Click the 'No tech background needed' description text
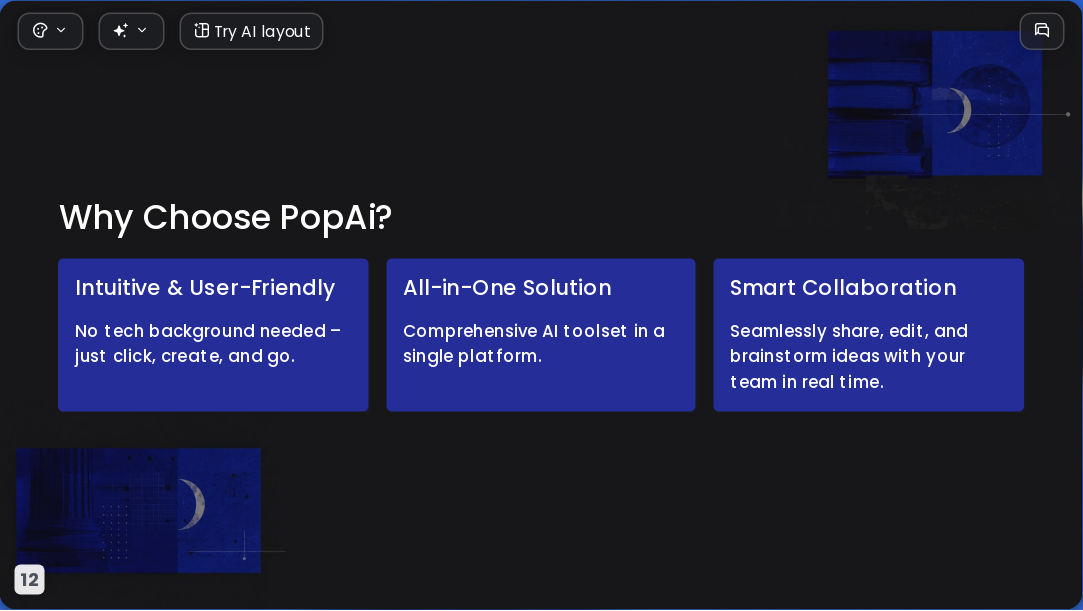The image size is (1083, 611). [x=208, y=344]
